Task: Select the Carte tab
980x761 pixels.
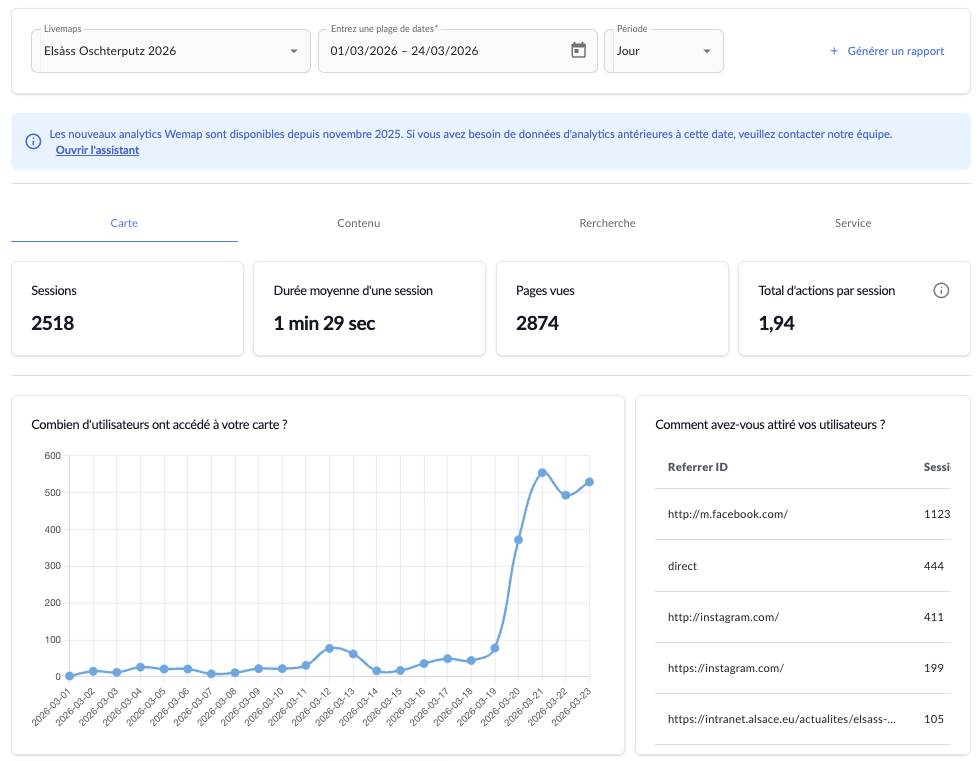Action: click(x=124, y=223)
